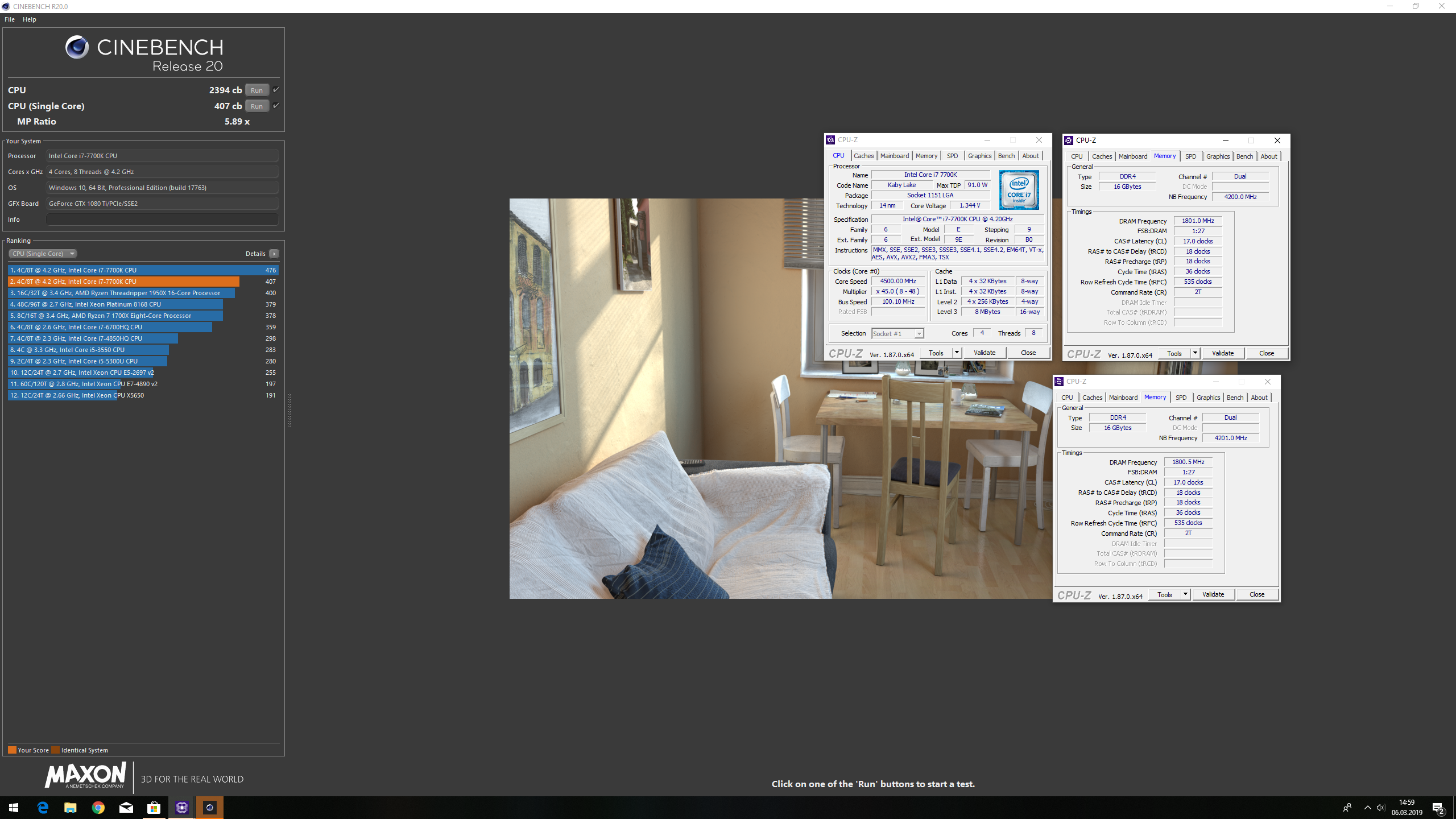Open Google Chrome from the taskbar
Viewport: 1456px width, 819px height.
point(98,808)
